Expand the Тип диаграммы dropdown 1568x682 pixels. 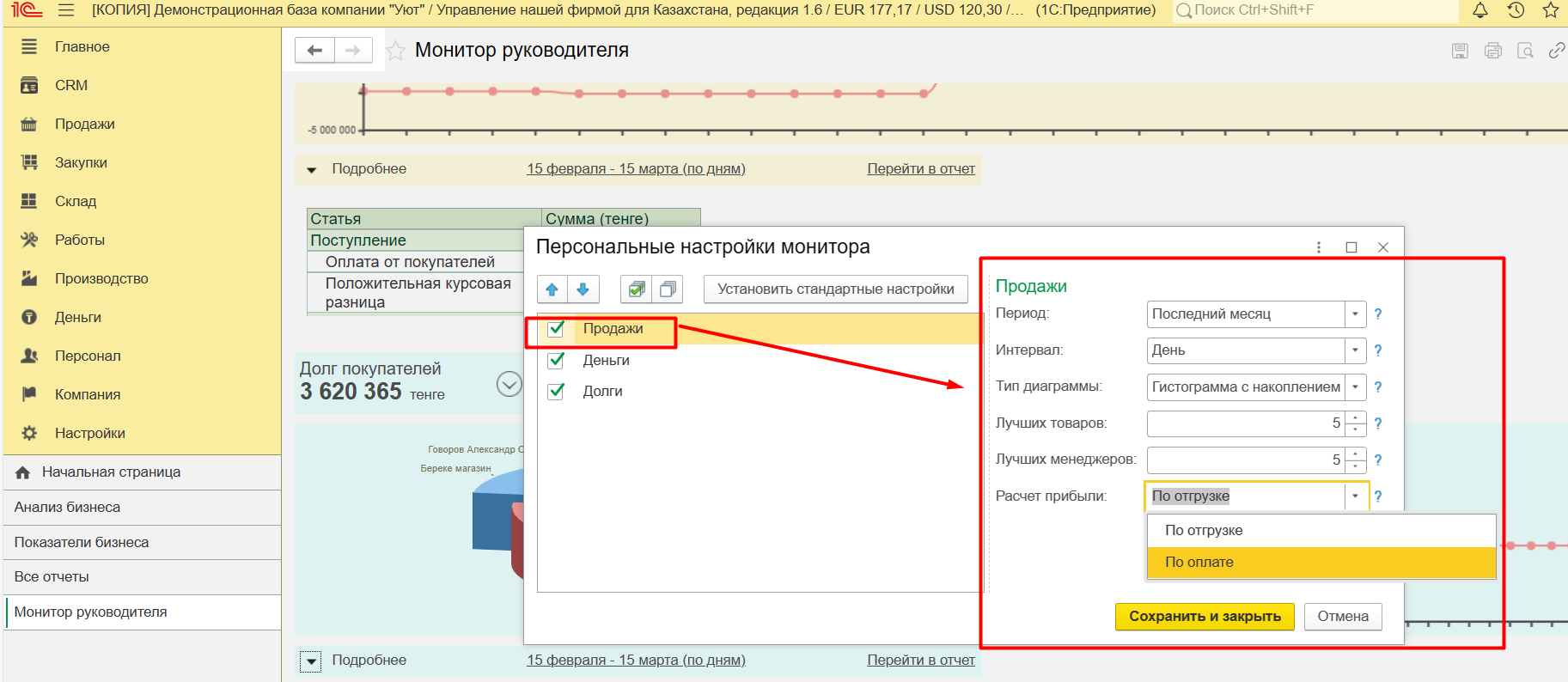(1355, 387)
